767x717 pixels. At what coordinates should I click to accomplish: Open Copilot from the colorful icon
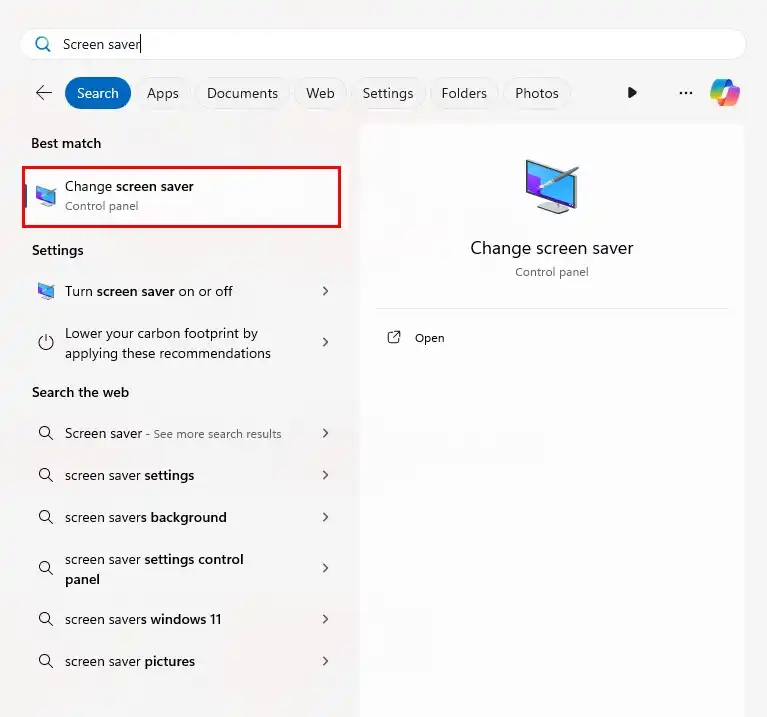click(x=725, y=92)
